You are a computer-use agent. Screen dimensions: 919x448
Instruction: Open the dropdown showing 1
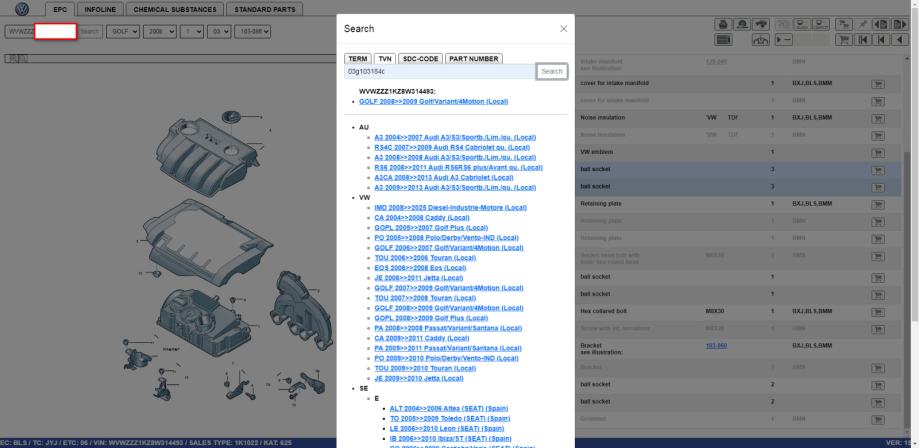pos(192,32)
